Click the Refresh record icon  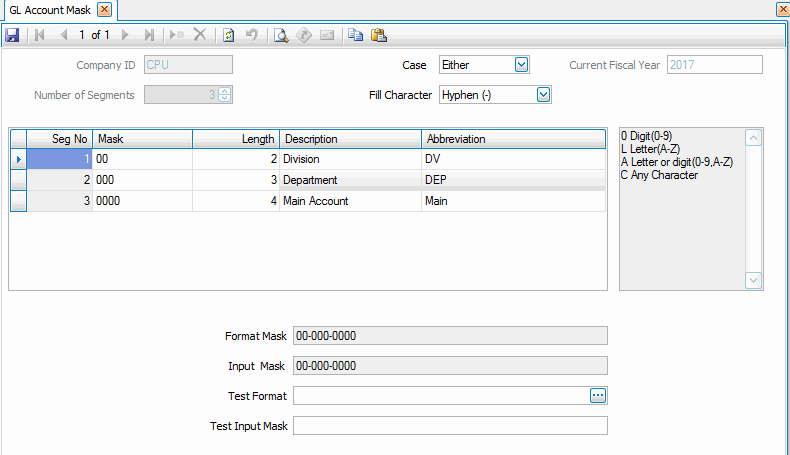[229, 35]
